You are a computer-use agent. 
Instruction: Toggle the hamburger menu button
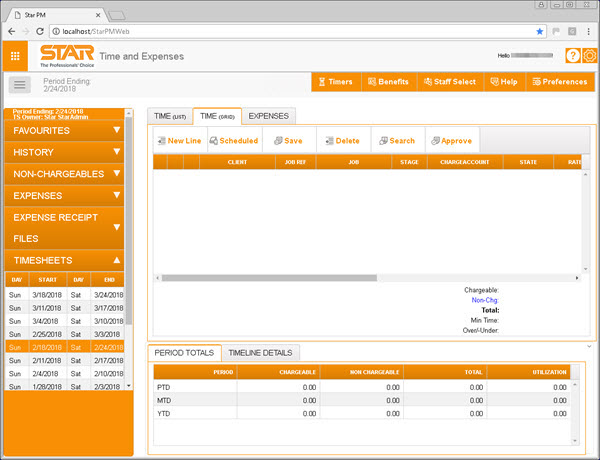coord(20,85)
